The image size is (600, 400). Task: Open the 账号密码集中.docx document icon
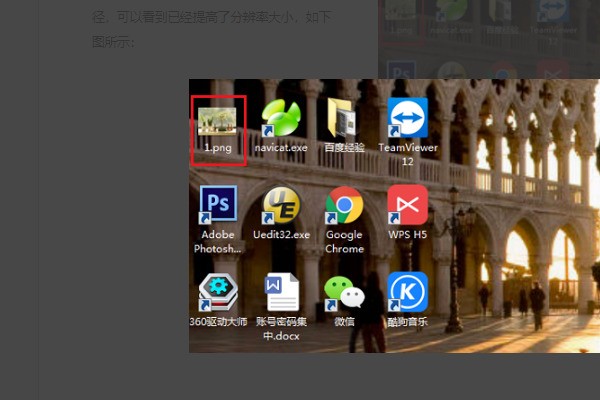point(281,292)
